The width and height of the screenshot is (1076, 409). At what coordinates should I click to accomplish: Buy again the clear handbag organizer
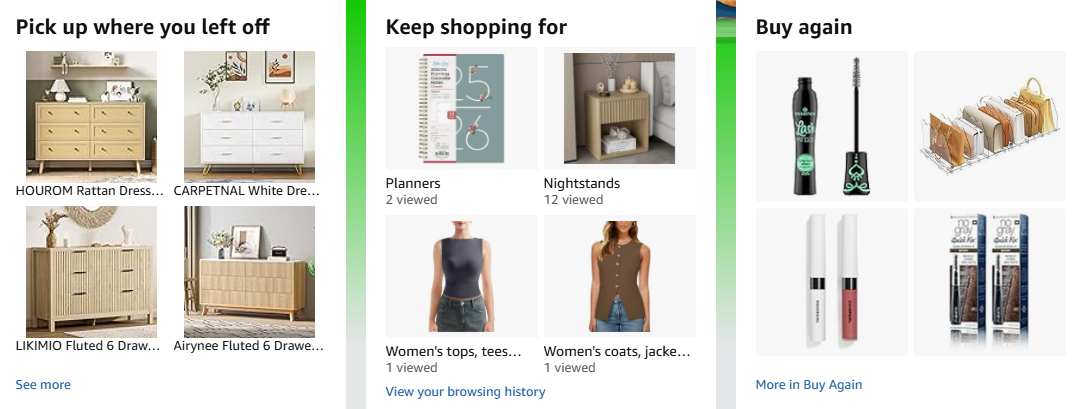pyautogui.click(x=990, y=126)
